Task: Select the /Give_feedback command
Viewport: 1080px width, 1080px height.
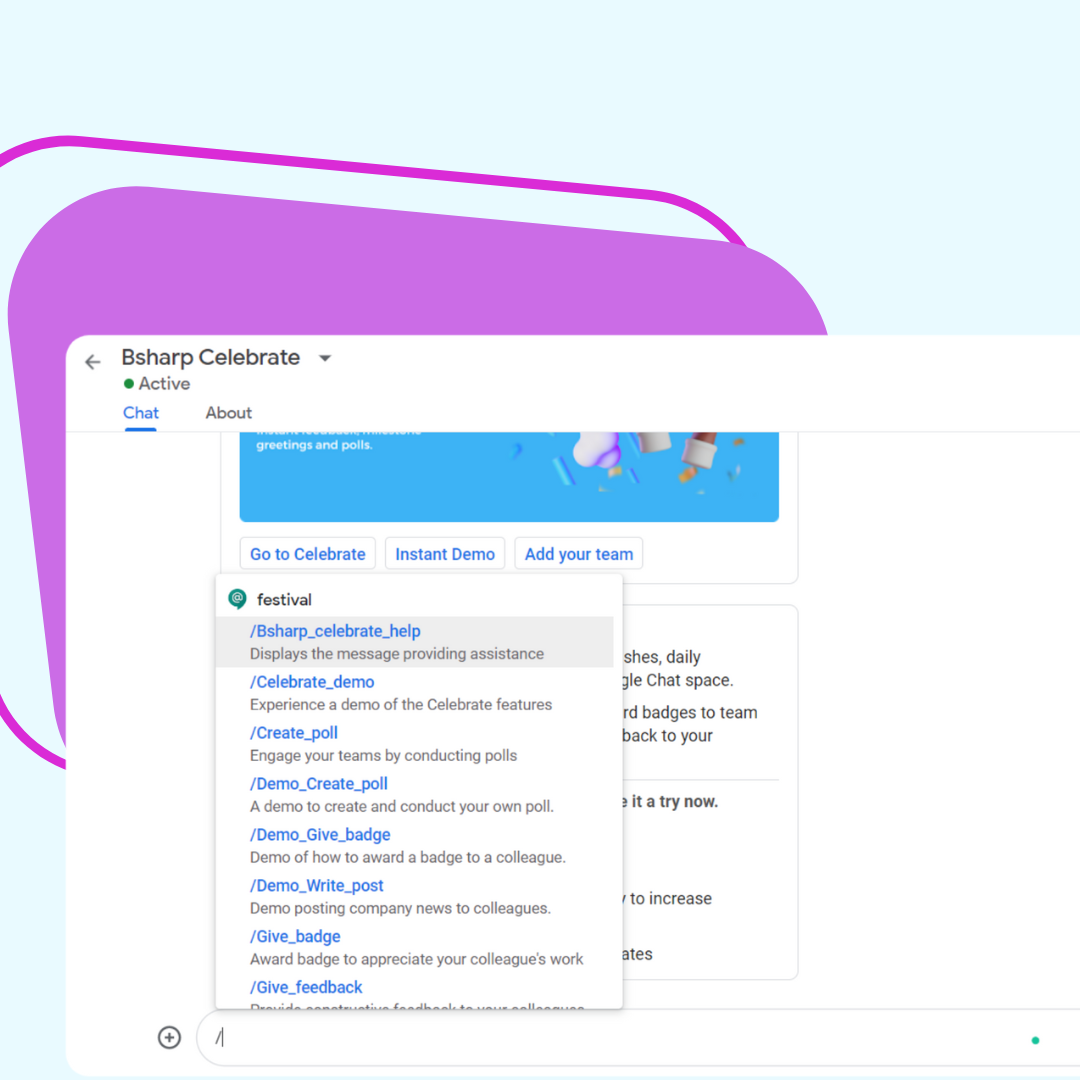Action: point(415,991)
